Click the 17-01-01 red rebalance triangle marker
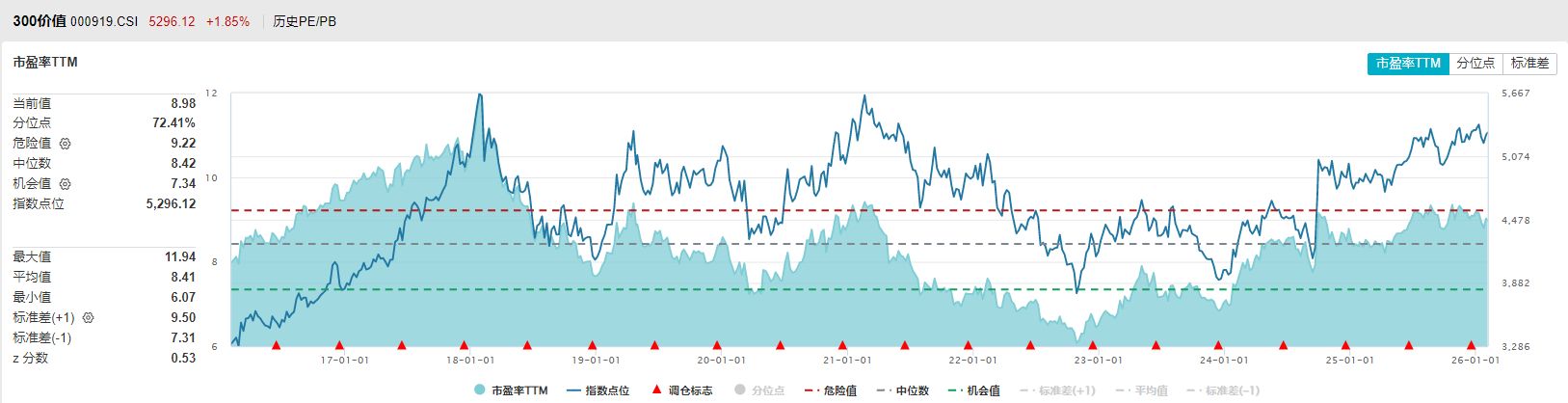This screenshot has height=403, width=1568. point(338,345)
